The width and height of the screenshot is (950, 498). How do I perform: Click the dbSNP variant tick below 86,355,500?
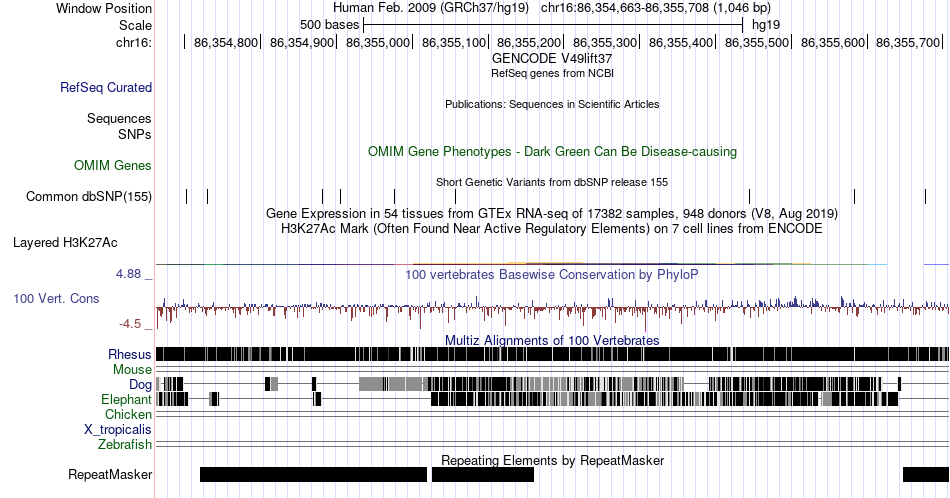(749, 196)
